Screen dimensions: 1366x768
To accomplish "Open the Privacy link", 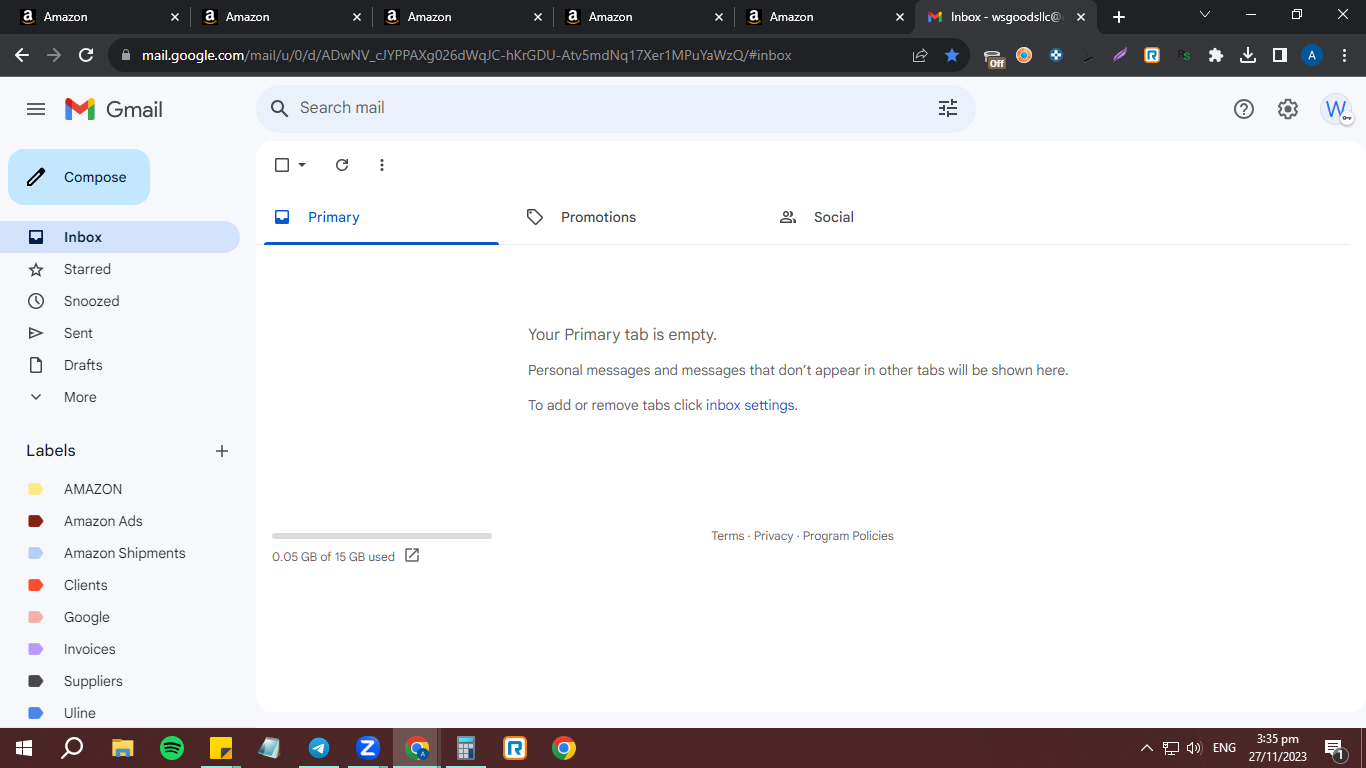I will [x=773, y=536].
